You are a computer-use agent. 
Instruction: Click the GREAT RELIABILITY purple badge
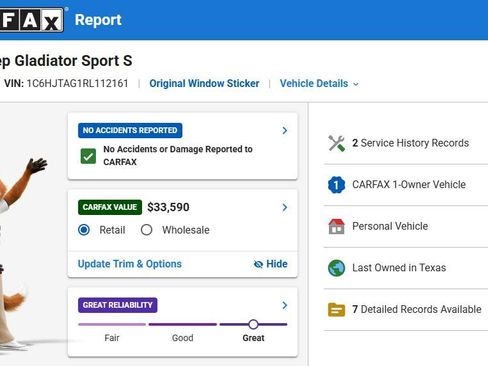[x=118, y=305]
